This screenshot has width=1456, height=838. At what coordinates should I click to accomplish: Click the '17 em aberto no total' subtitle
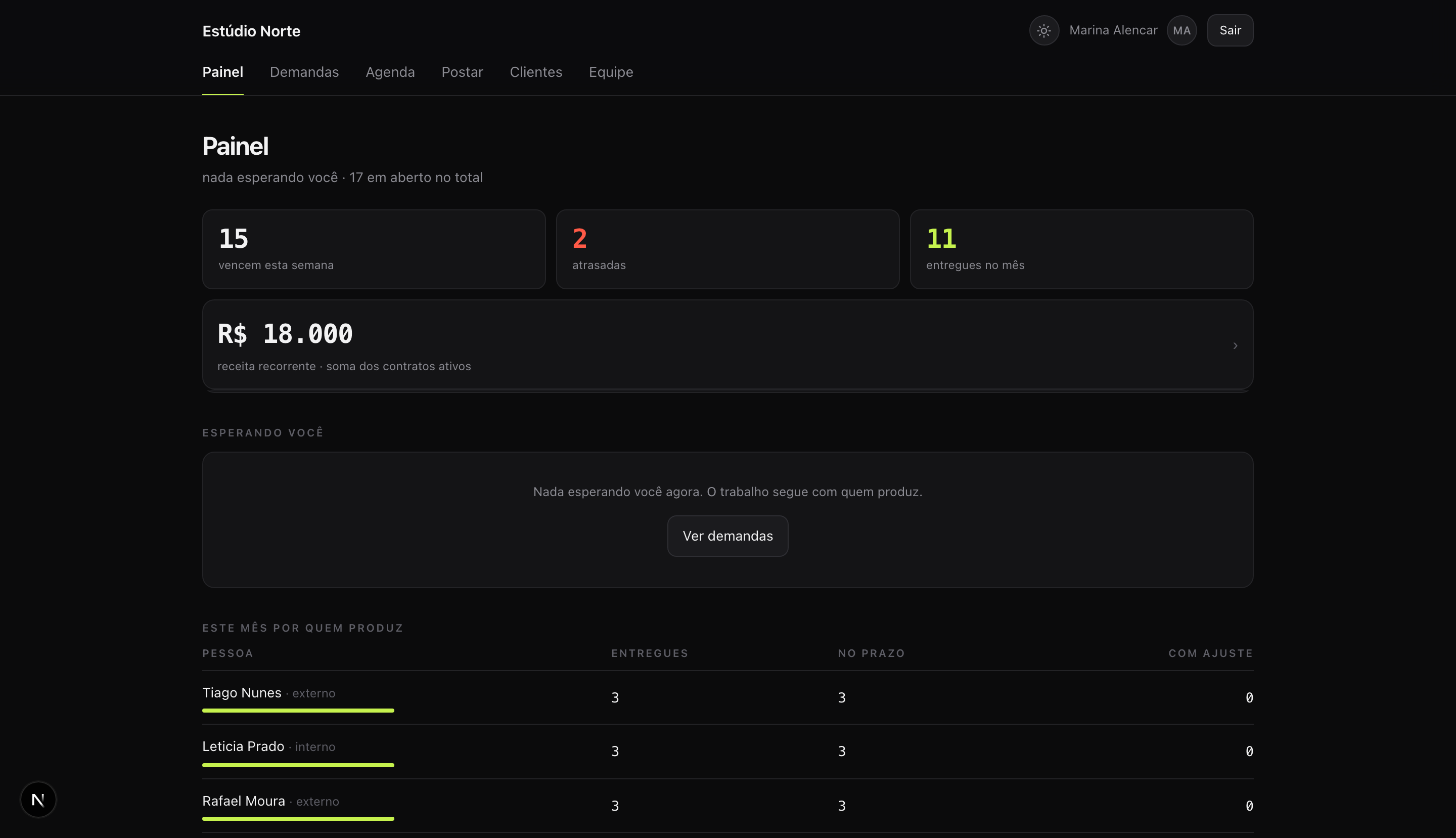(x=416, y=178)
